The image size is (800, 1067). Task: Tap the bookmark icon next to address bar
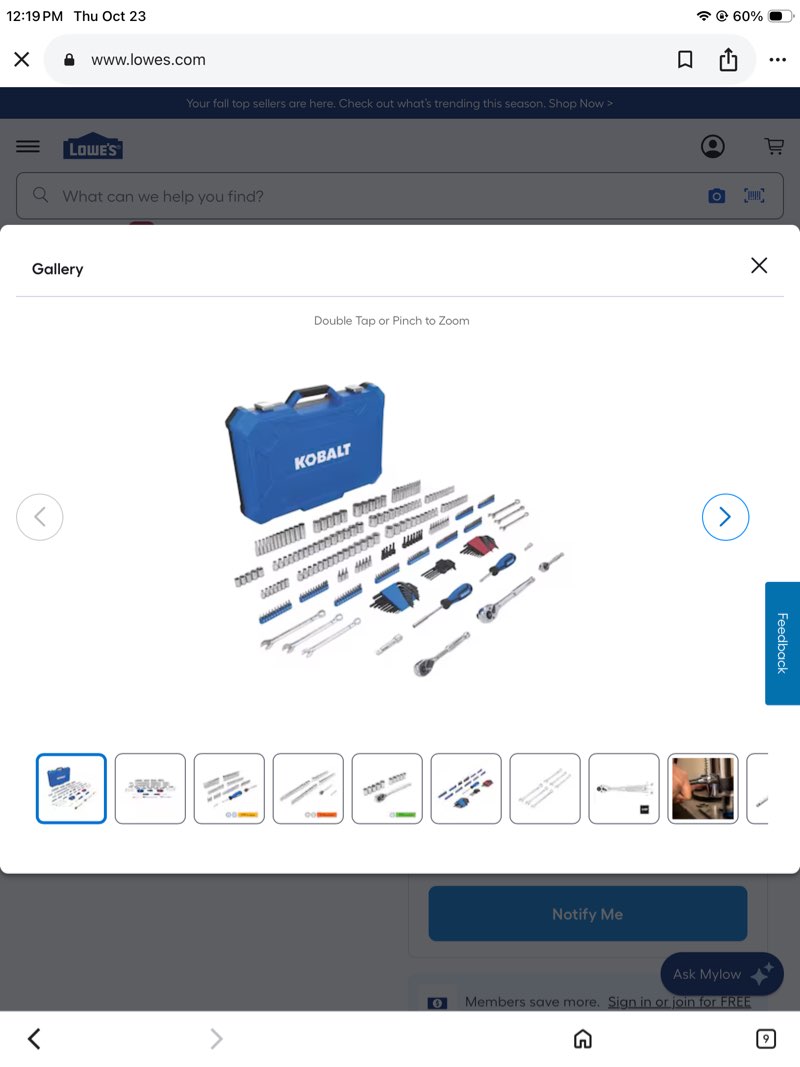point(685,59)
